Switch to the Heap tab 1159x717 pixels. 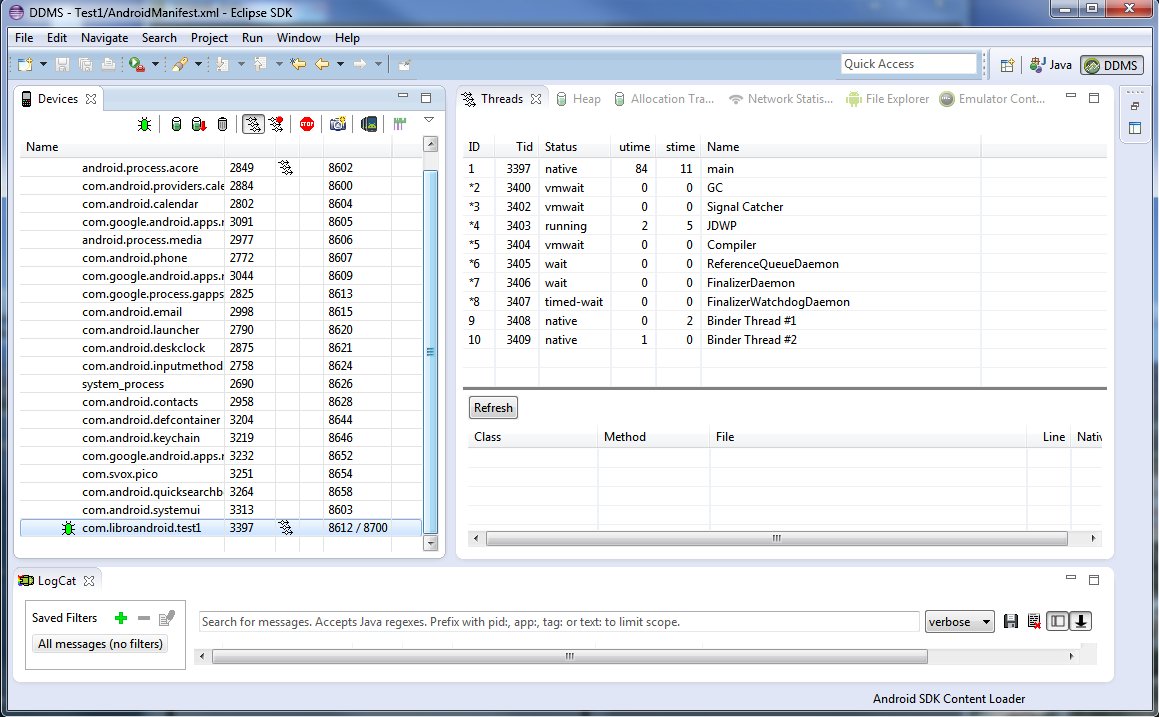coord(578,99)
